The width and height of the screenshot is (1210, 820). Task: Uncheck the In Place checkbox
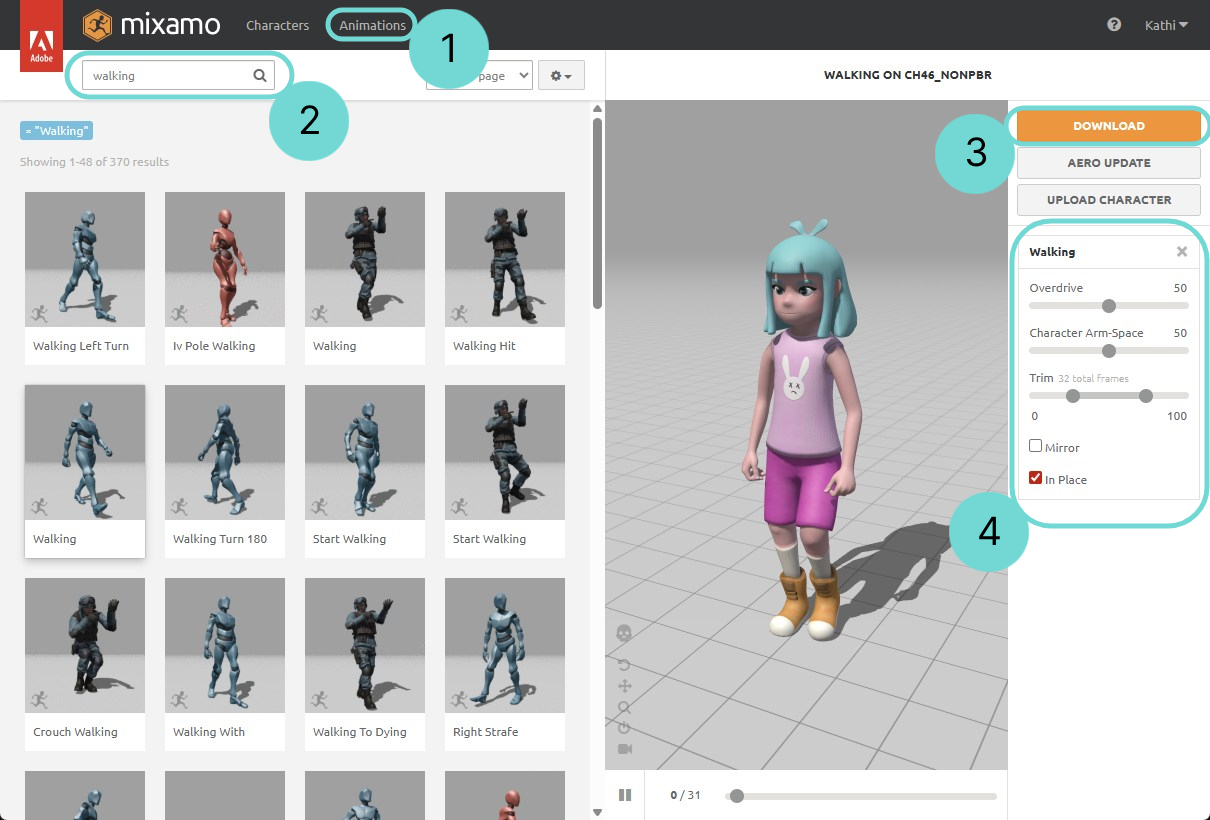point(1036,478)
